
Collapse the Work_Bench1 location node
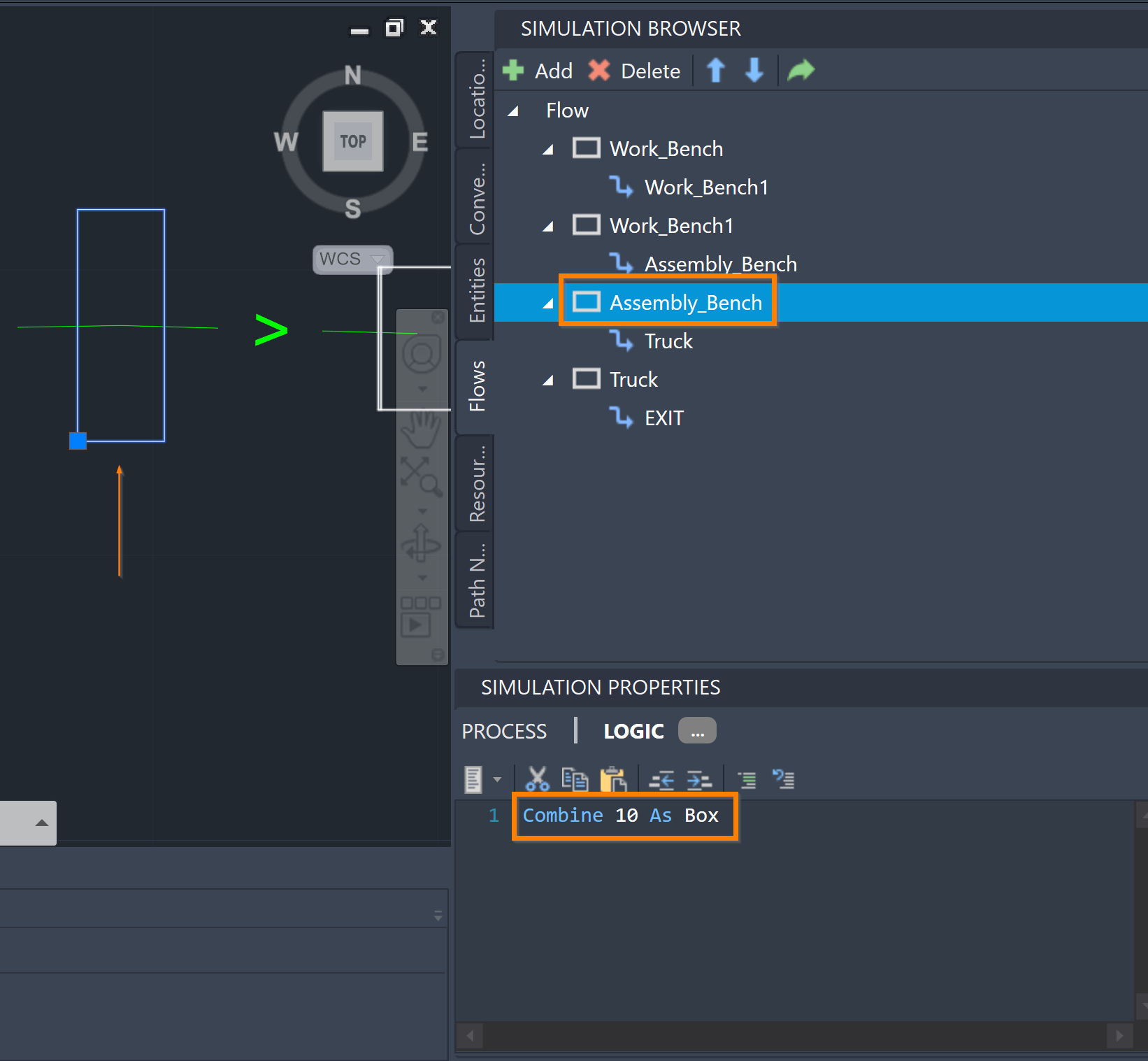[548, 227]
